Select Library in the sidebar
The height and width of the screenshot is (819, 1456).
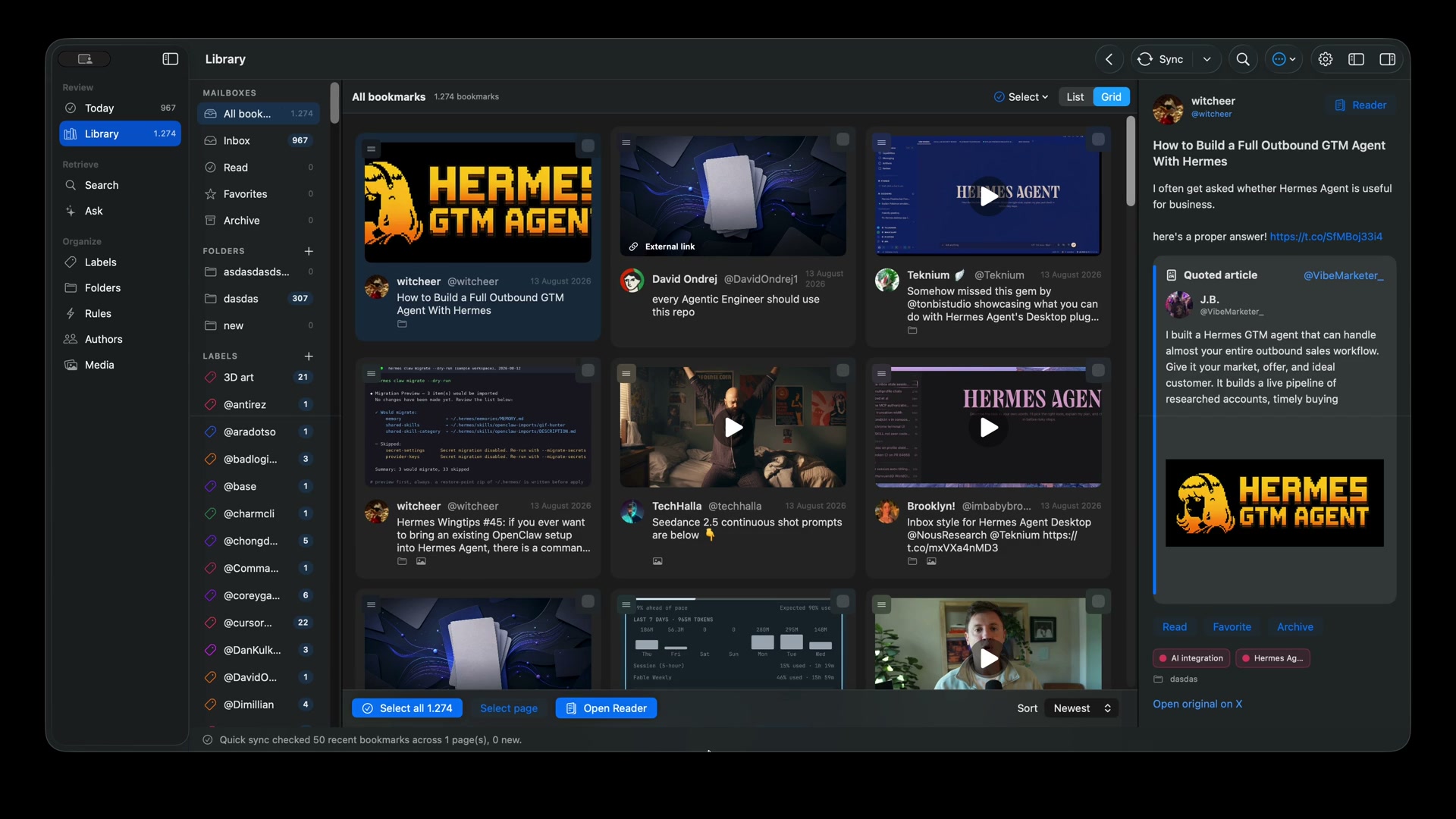coord(120,133)
